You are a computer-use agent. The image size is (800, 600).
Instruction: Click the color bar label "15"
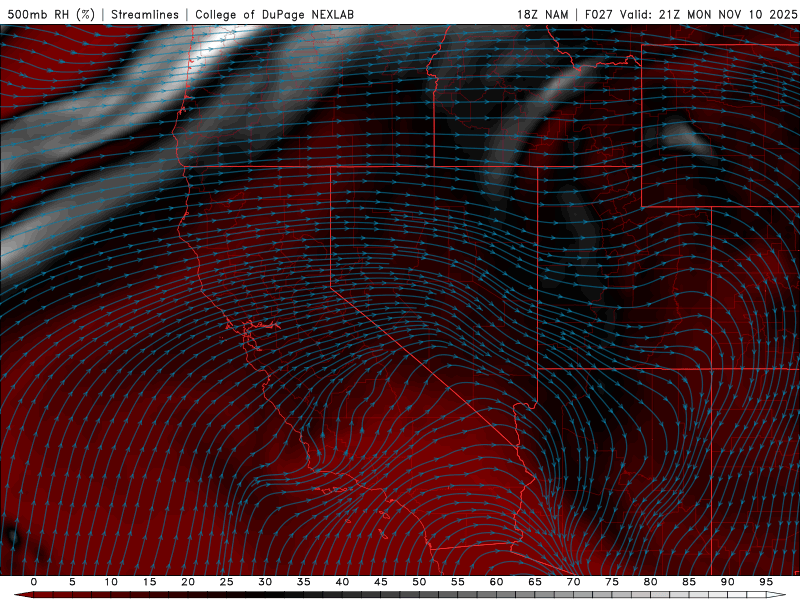[149, 582]
